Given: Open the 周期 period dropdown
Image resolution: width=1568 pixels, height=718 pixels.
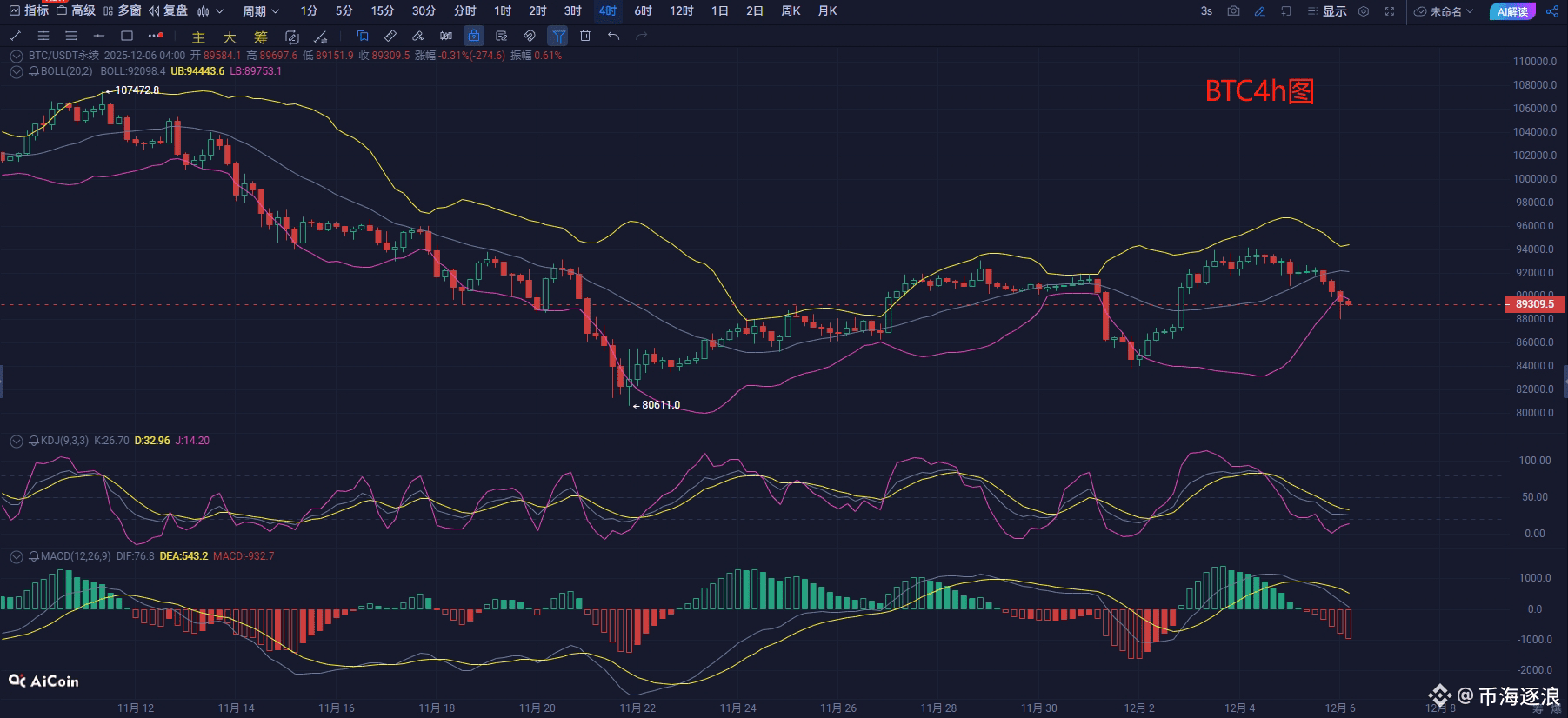Looking at the screenshot, I should (260, 11).
